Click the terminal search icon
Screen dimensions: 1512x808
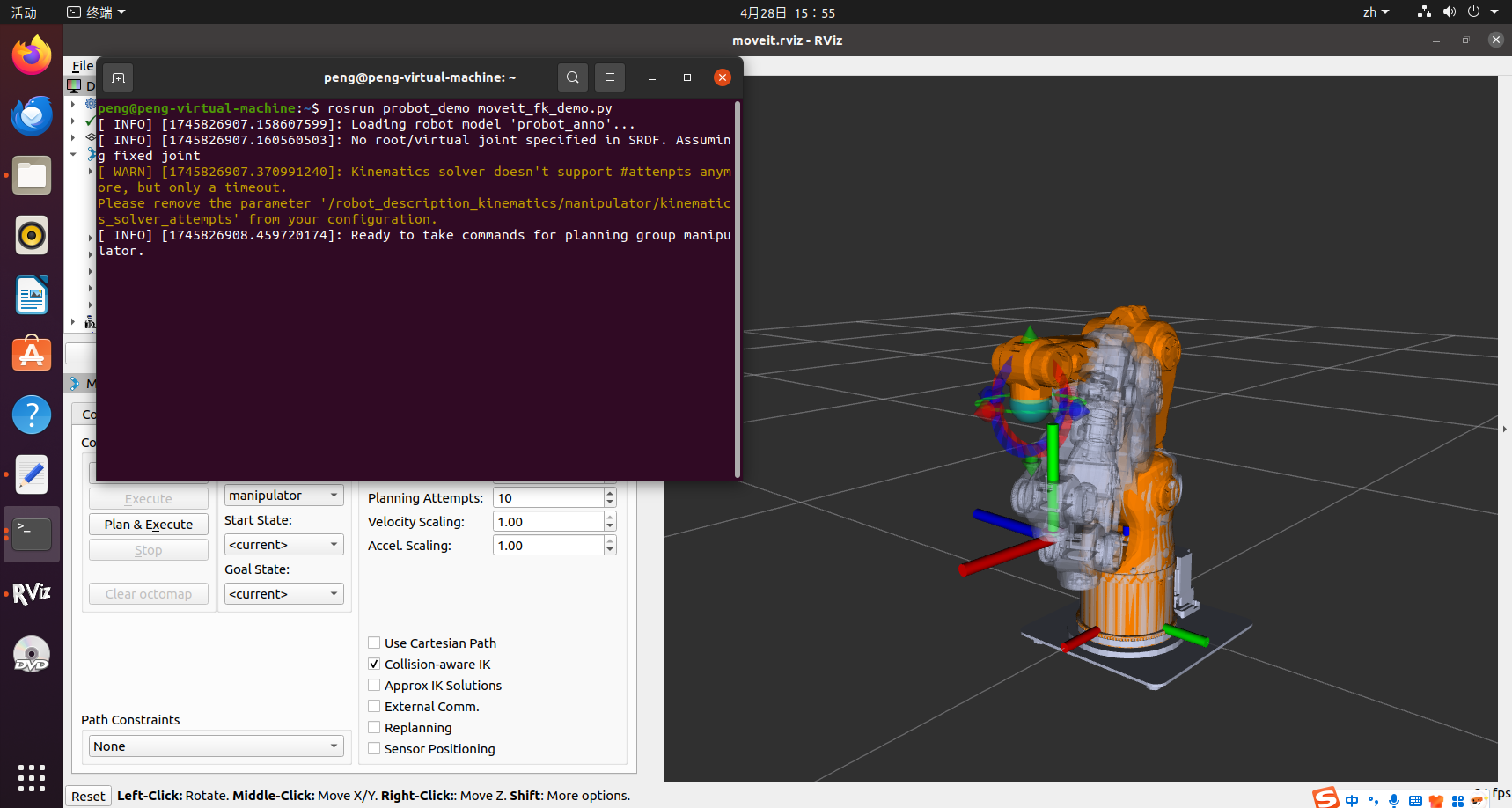click(572, 77)
